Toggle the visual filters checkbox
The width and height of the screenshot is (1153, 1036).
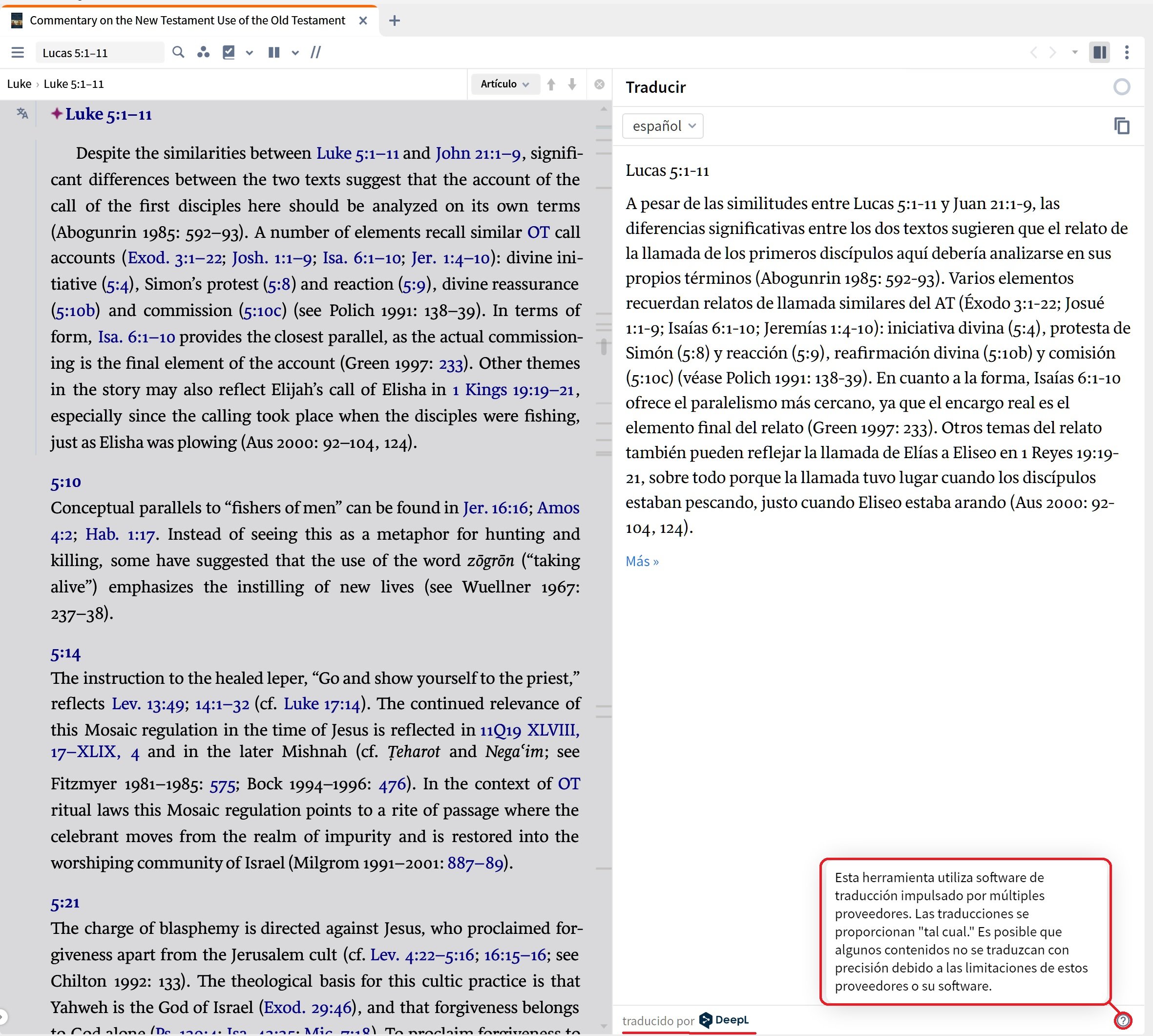pyautogui.click(x=229, y=52)
